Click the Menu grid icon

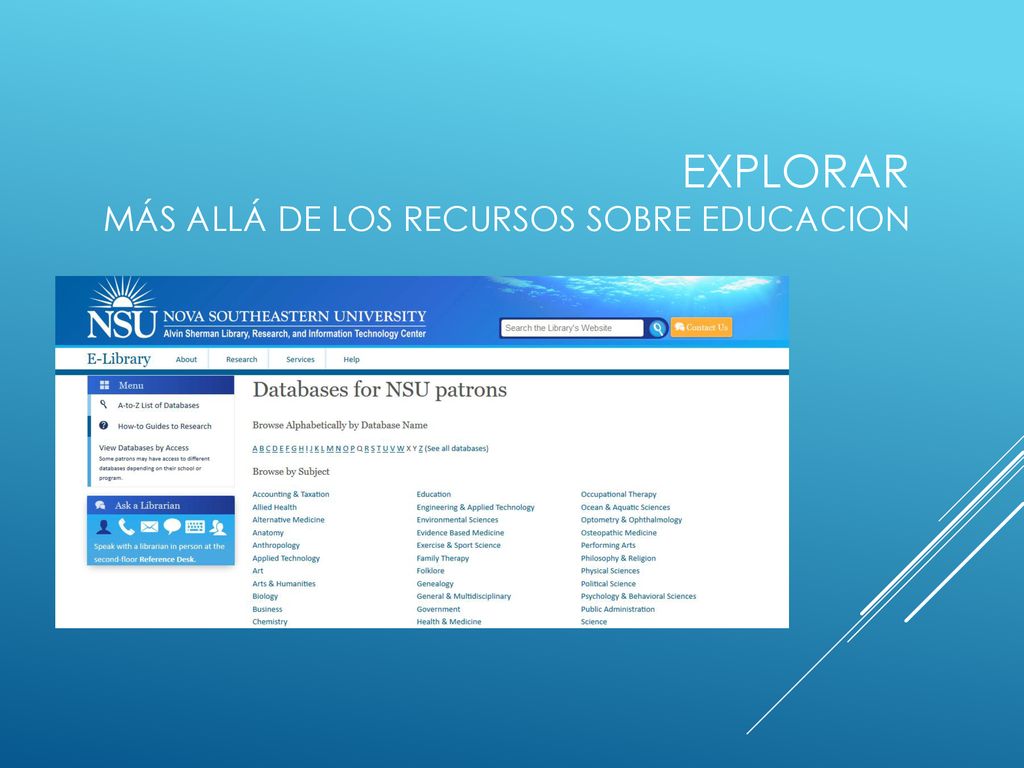104,385
